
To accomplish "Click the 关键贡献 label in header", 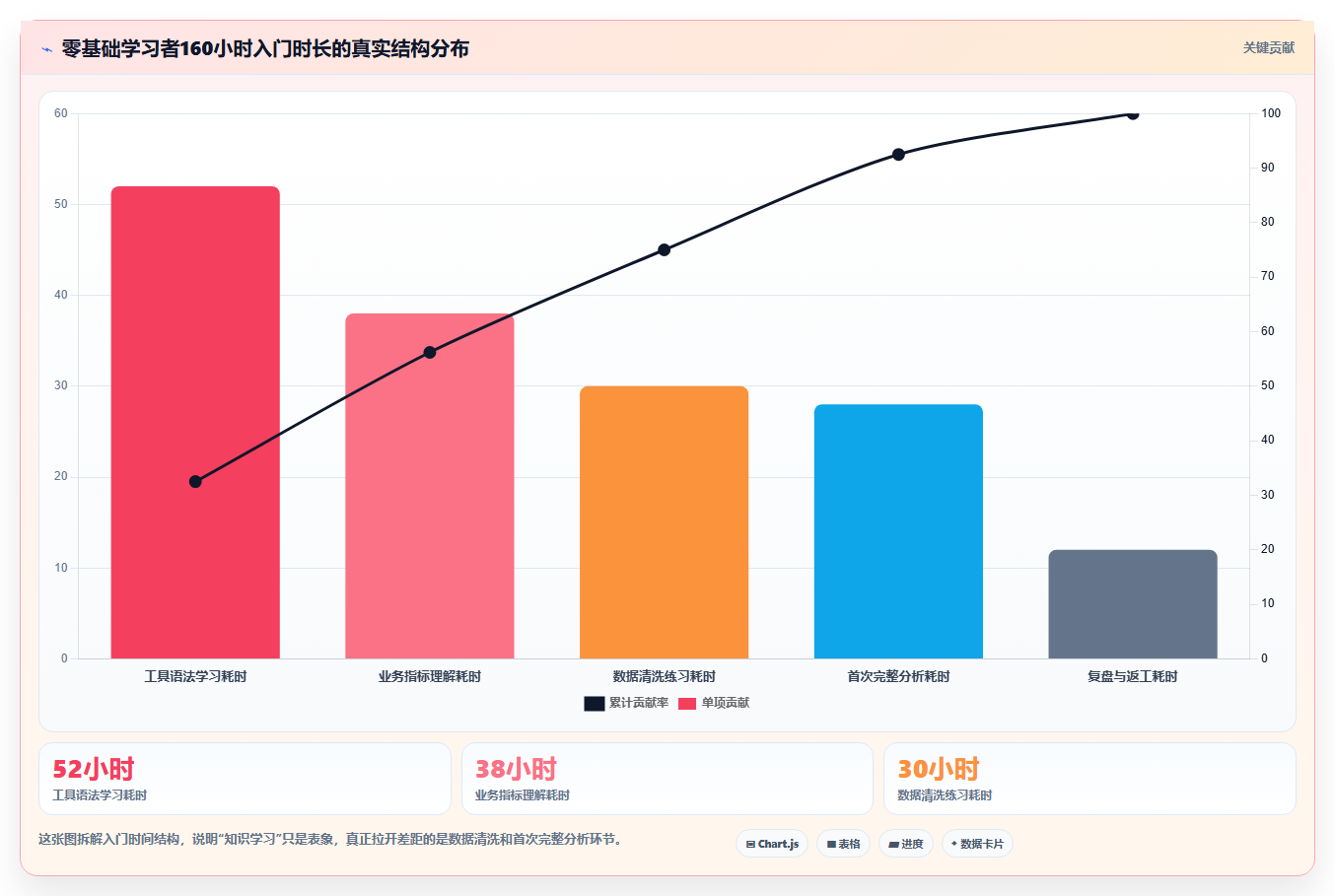I will [1268, 48].
